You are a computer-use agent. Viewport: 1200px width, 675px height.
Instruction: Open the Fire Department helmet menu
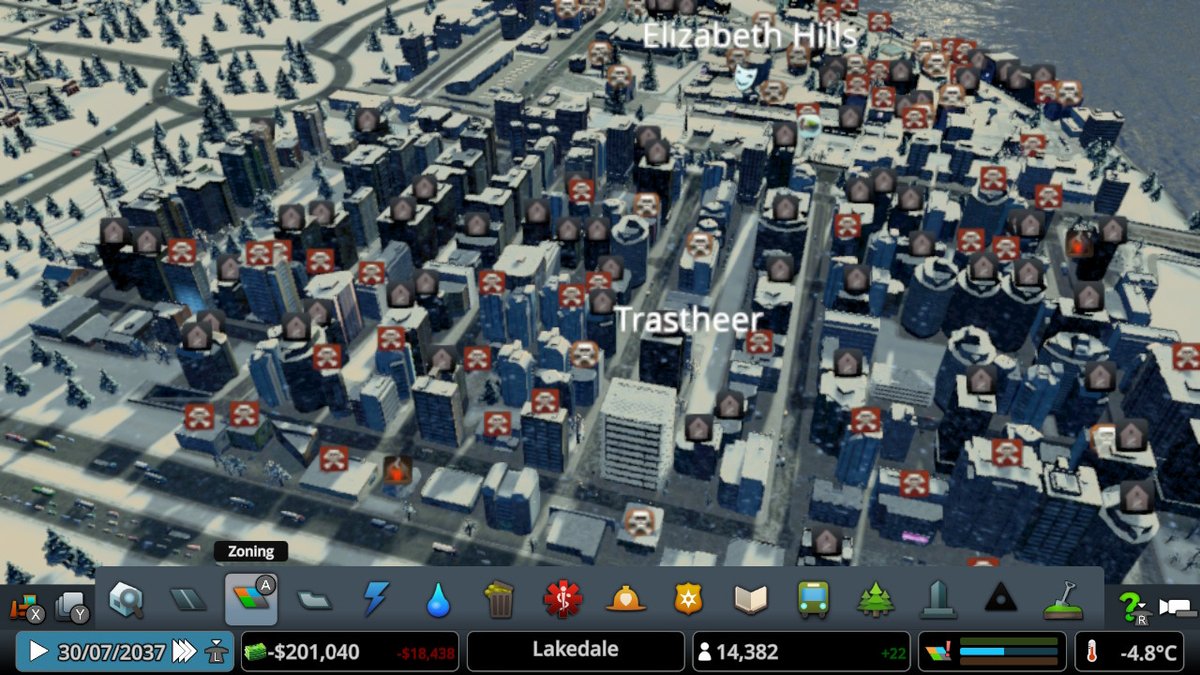[624, 599]
